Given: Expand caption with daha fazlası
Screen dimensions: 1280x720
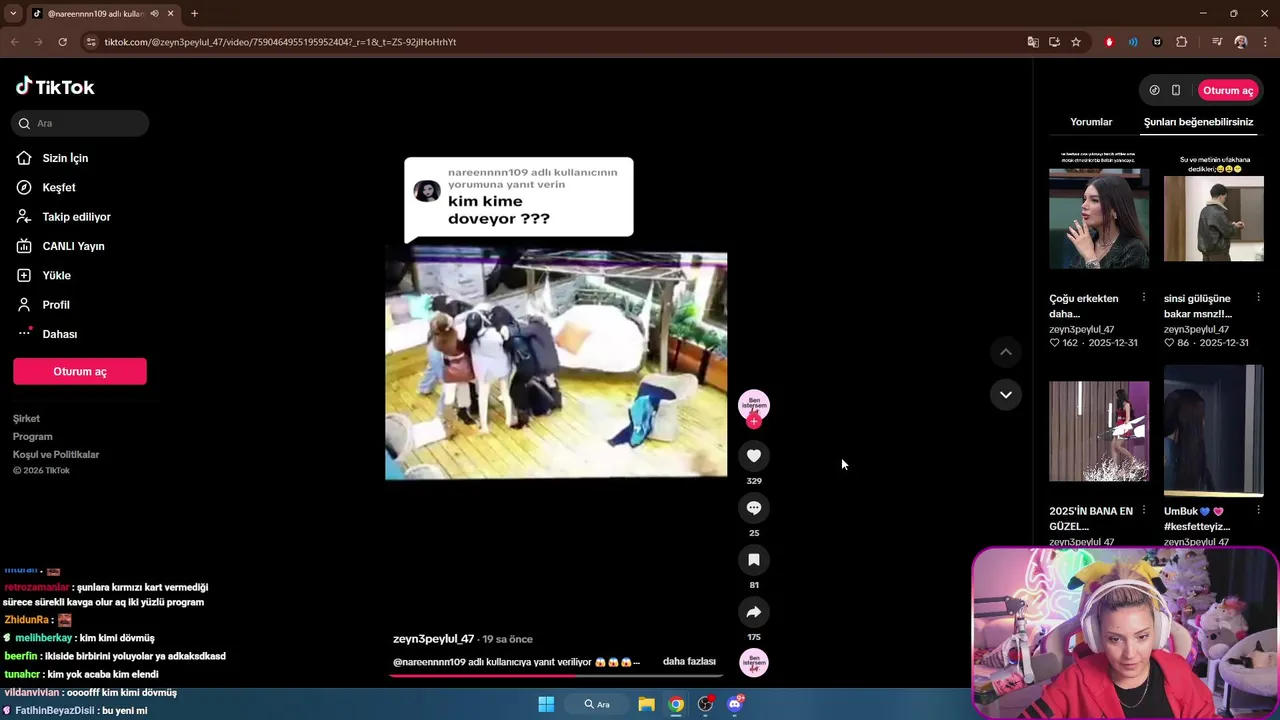Looking at the screenshot, I should (x=689, y=662).
